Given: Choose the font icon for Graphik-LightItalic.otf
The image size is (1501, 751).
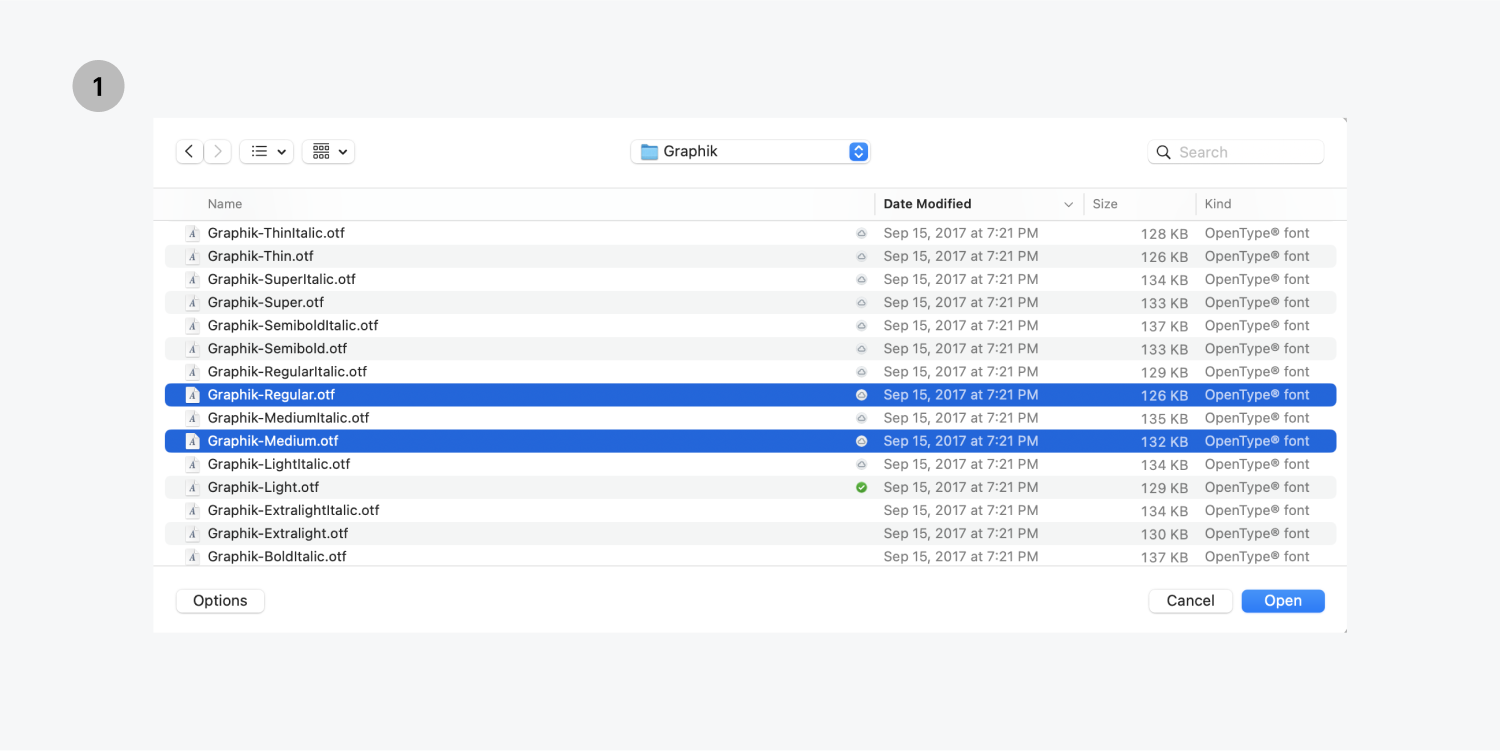Looking at the screenshot, I should coord(193,464).
